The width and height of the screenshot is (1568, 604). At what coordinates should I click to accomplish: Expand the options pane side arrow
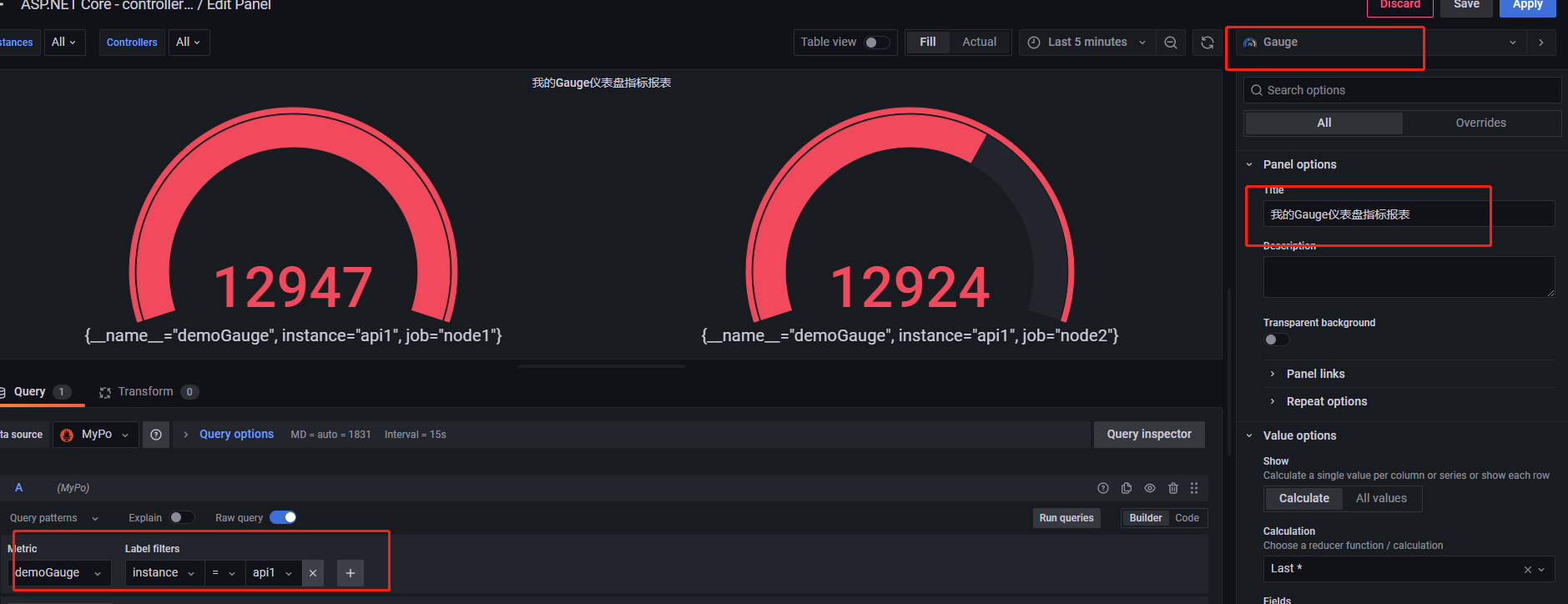coord(1541,43)
